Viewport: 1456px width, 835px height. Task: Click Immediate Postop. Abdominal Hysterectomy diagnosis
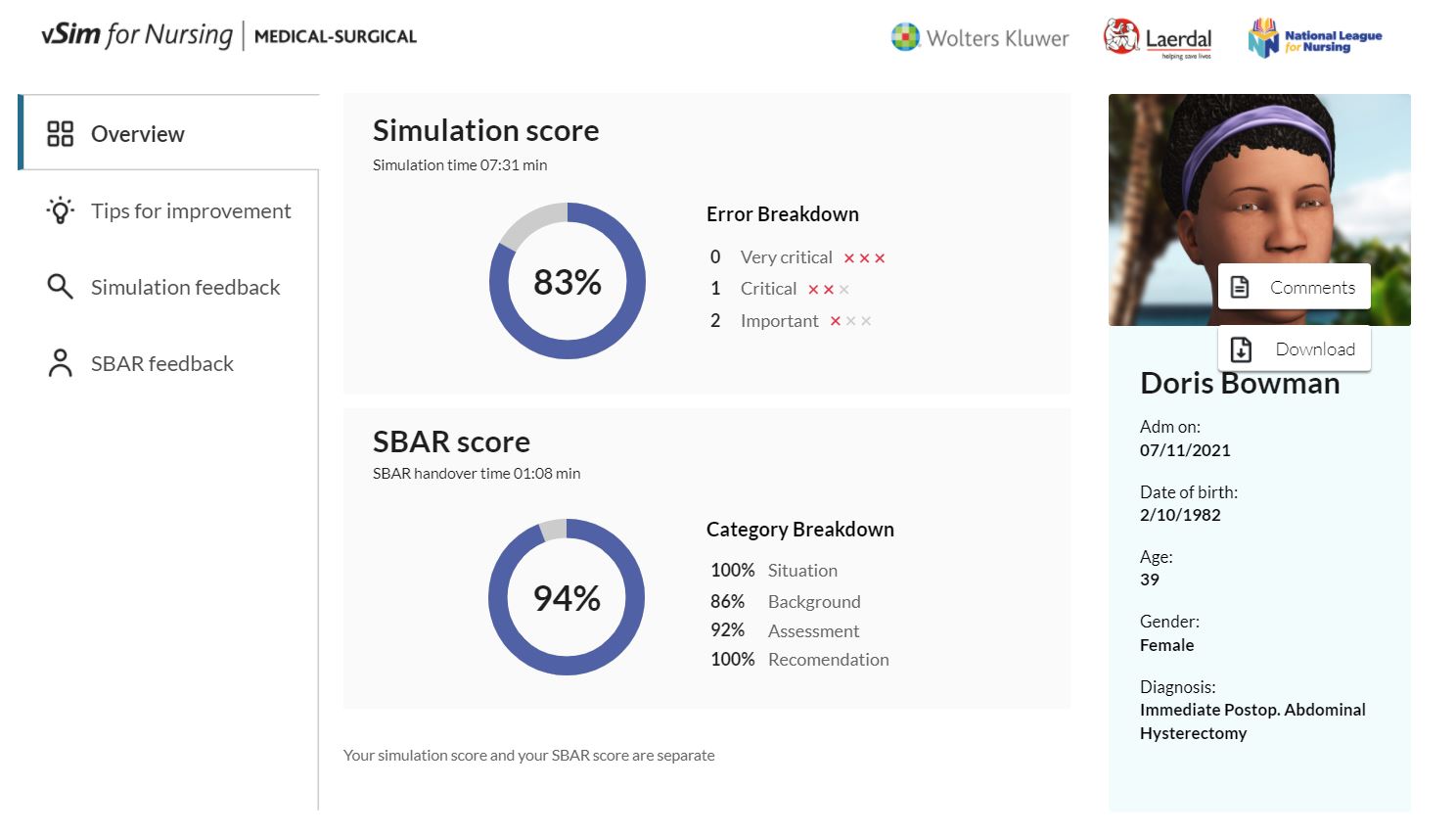coord(1252,721)
